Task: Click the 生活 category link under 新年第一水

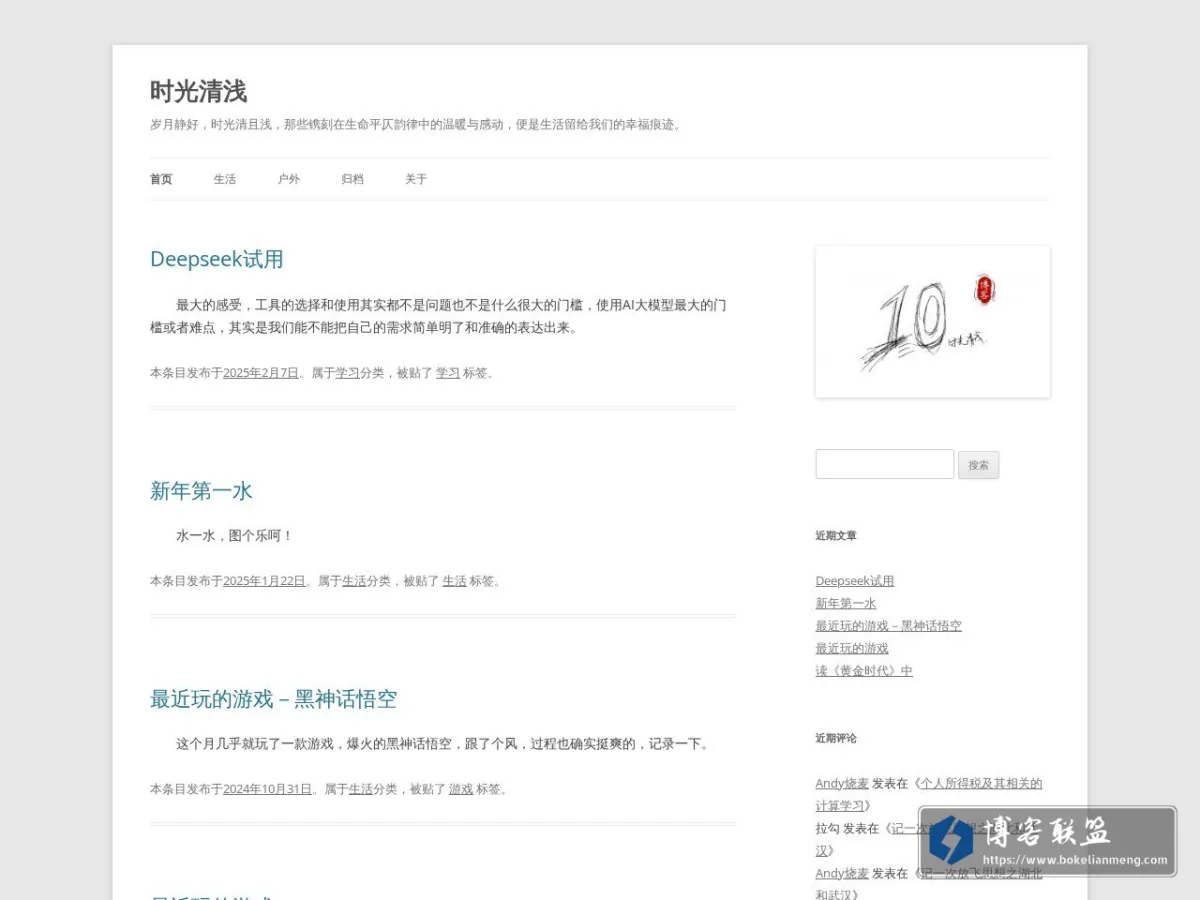Action: click(x=354, y=581)
